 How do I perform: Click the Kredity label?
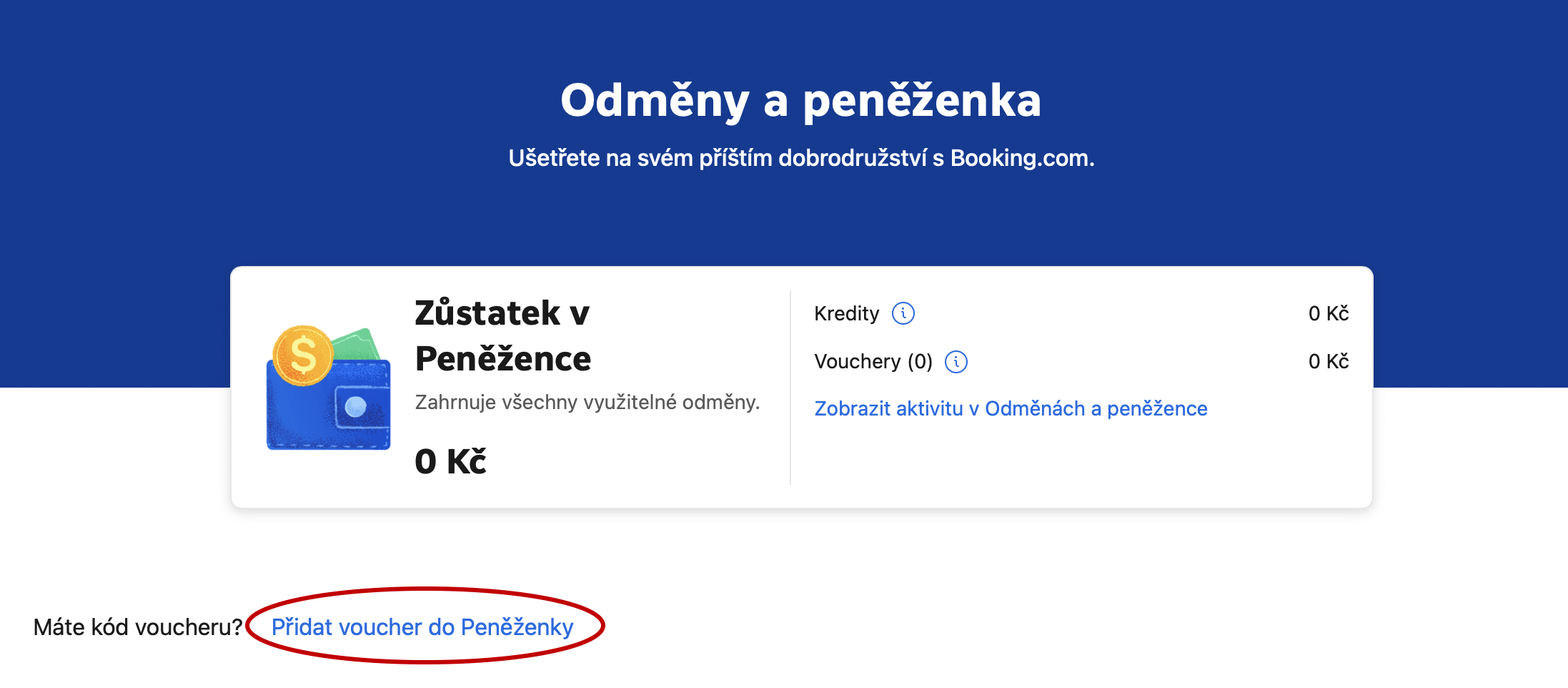pyautogui.click(x=846, y=313)
